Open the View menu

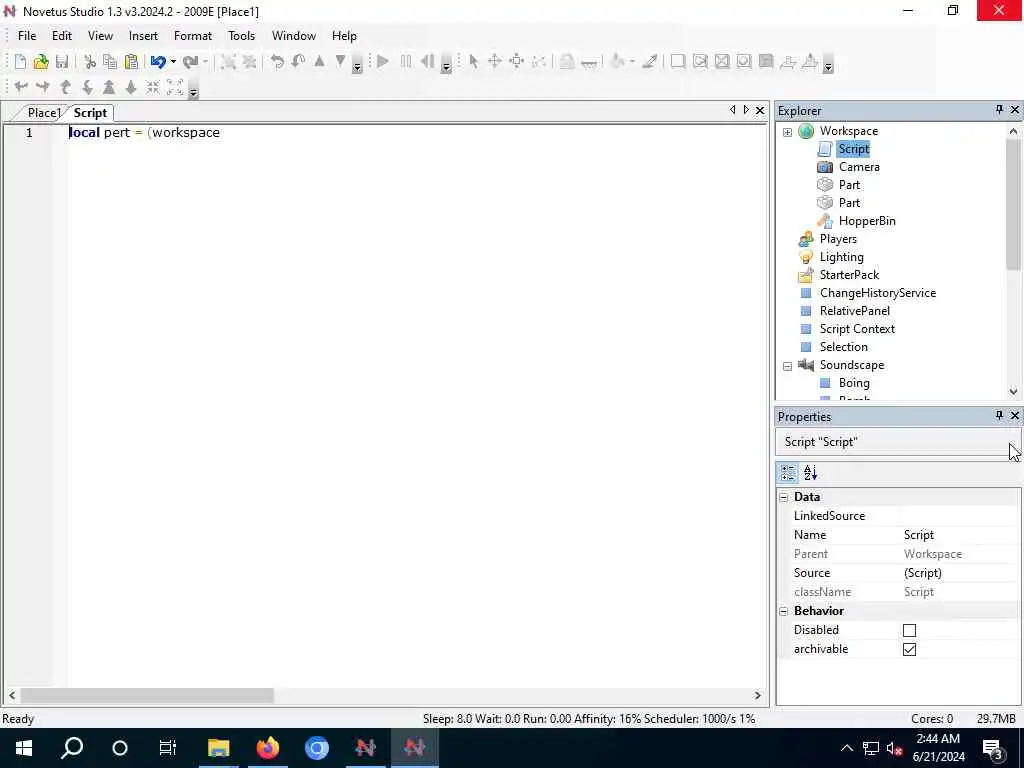(100, 36)
